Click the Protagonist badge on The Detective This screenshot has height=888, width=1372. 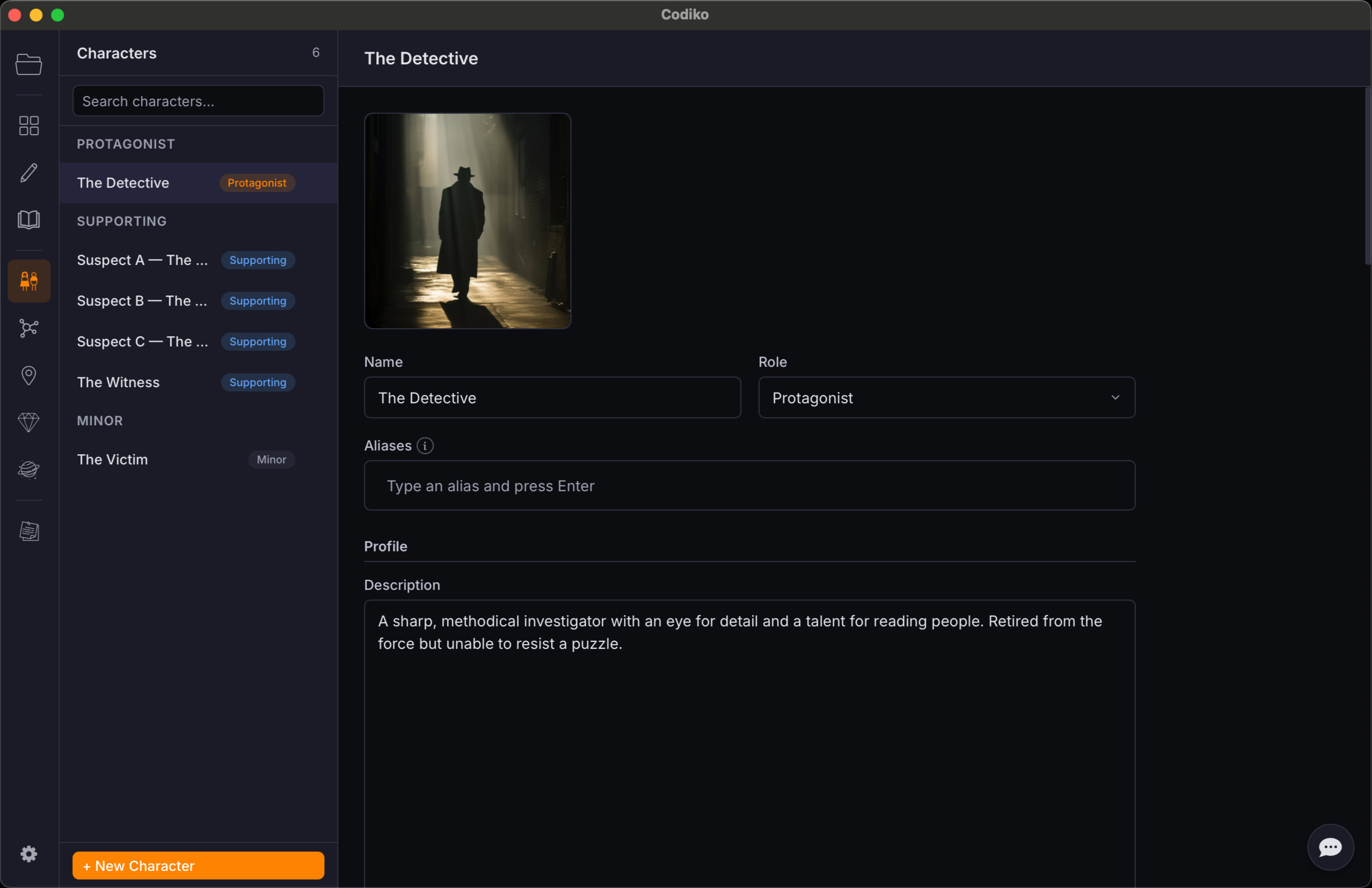(x=257, y=183)
